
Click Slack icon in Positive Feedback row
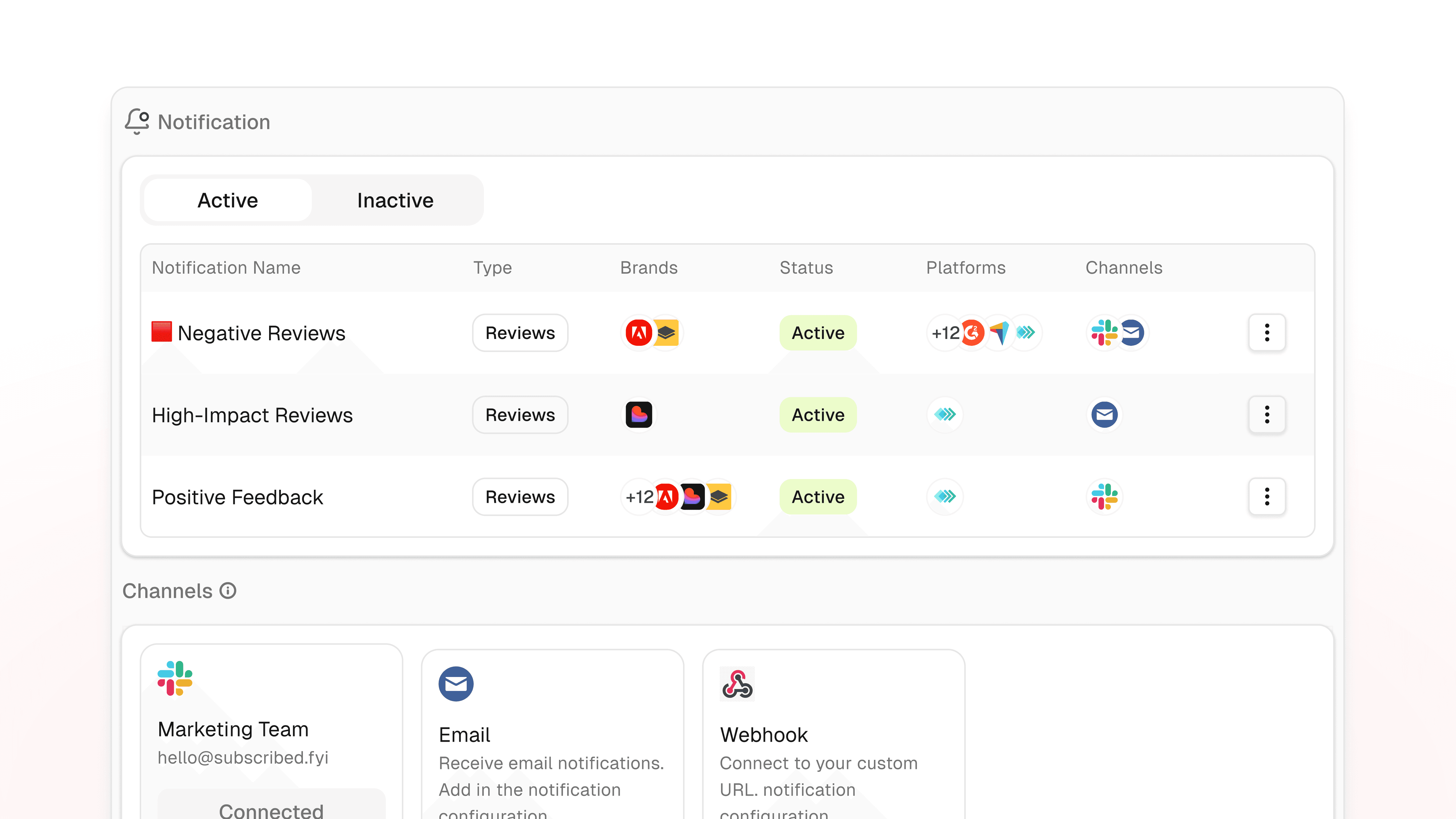tap(1104, 496)
